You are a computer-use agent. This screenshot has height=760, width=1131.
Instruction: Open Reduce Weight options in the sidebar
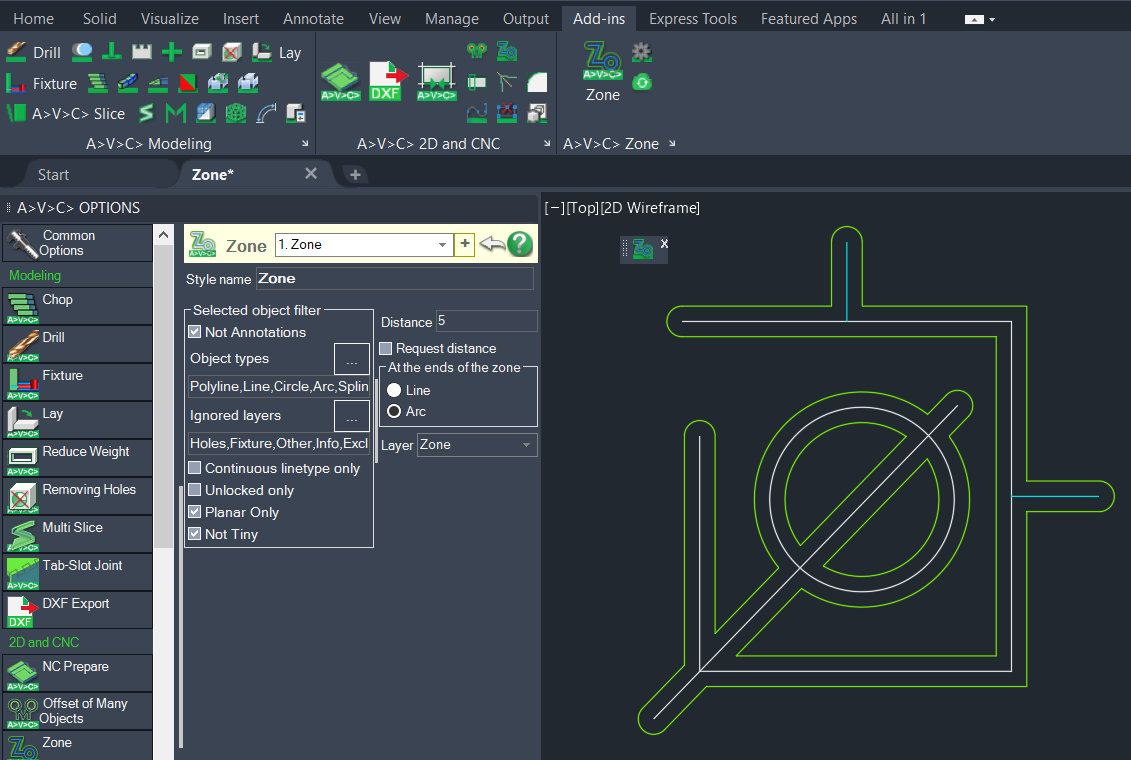click(x=77, y=457)
